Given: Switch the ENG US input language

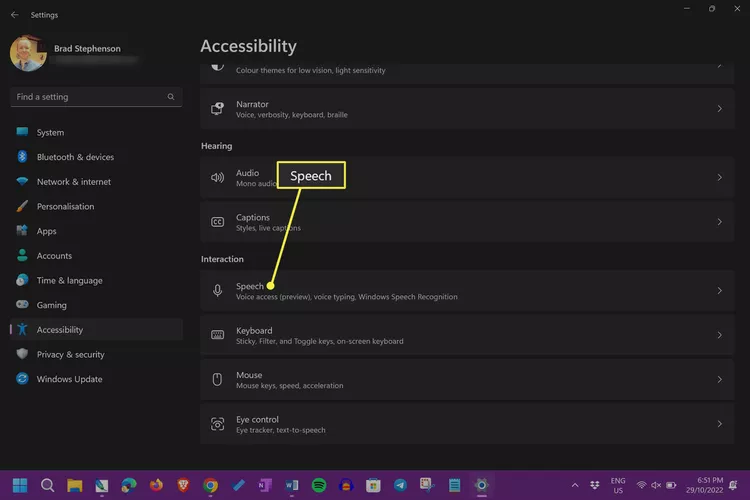Looking at the screenshot, I should [x=618, y=486].
